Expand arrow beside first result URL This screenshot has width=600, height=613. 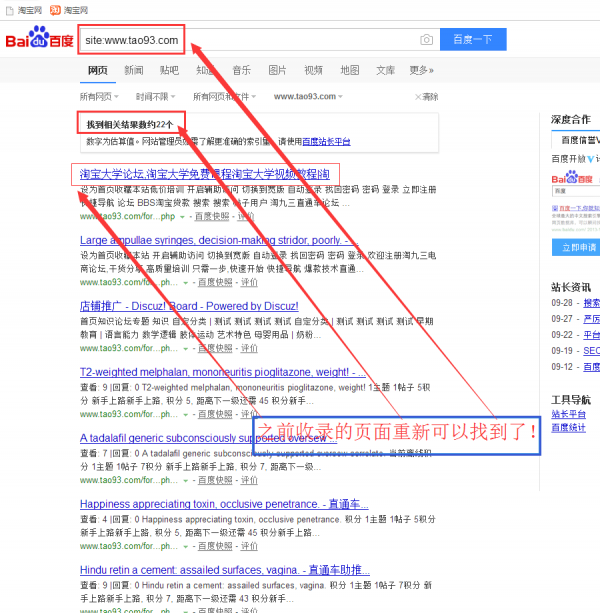click(182, 217)
